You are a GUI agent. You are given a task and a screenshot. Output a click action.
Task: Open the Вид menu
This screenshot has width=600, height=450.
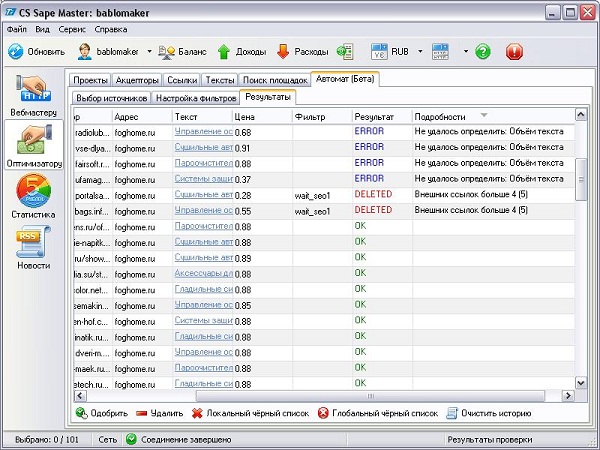pos(42,29)
